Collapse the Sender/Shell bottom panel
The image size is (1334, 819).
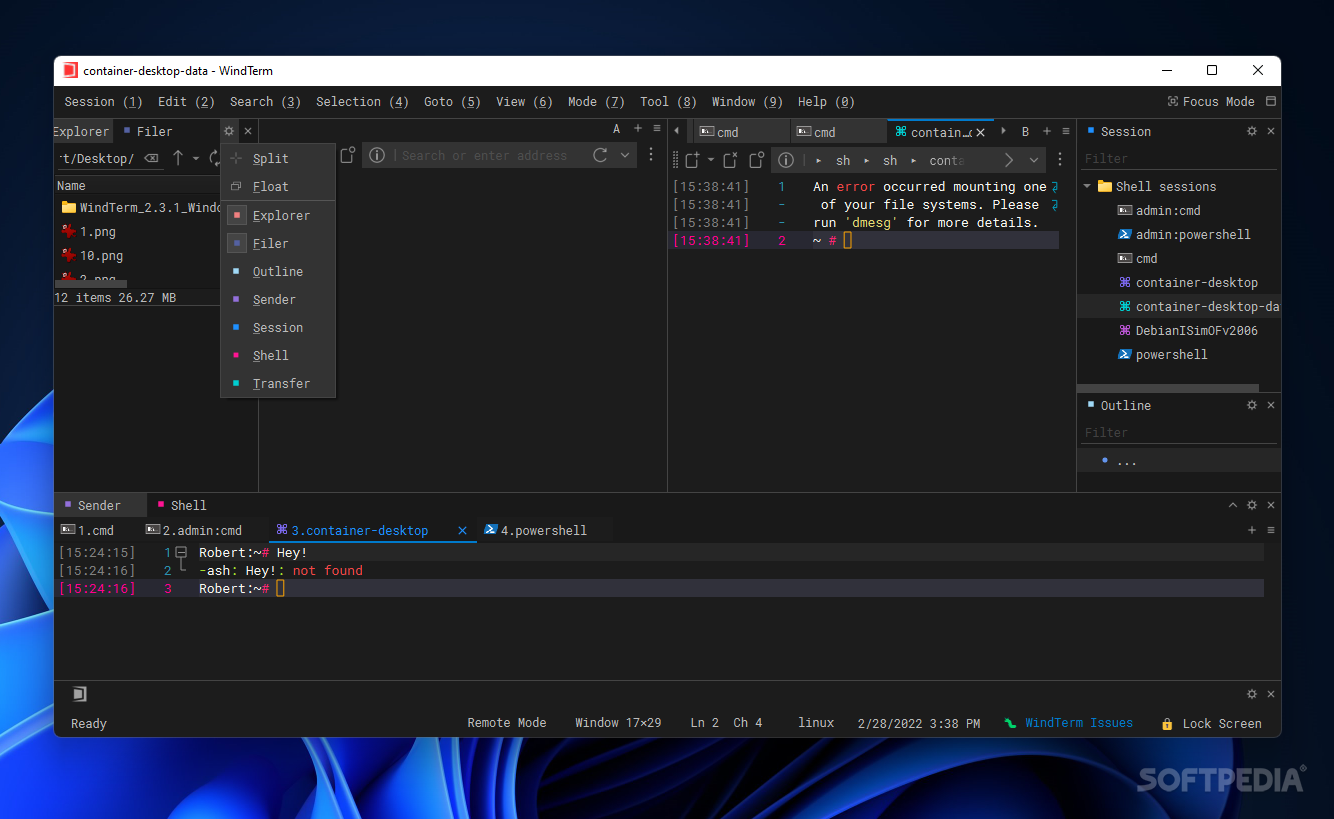click(x=1233, y=505)
